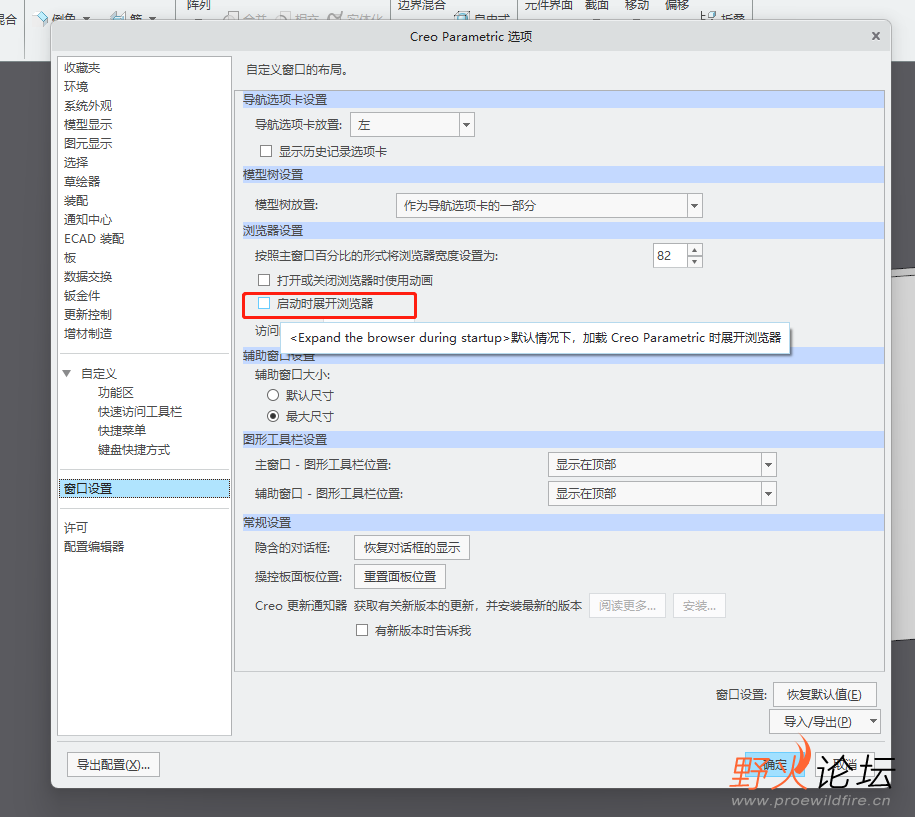This screenshot has height=817, width=915.
Task: Collapse the 自定义 tree node
Action: 67,373
